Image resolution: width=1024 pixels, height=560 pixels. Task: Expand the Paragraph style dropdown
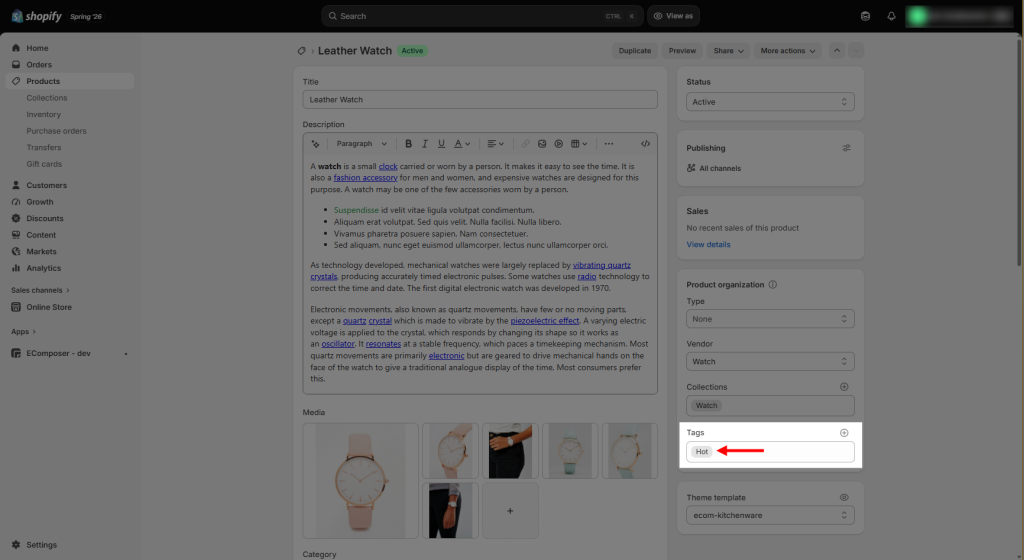click(362, 144)
